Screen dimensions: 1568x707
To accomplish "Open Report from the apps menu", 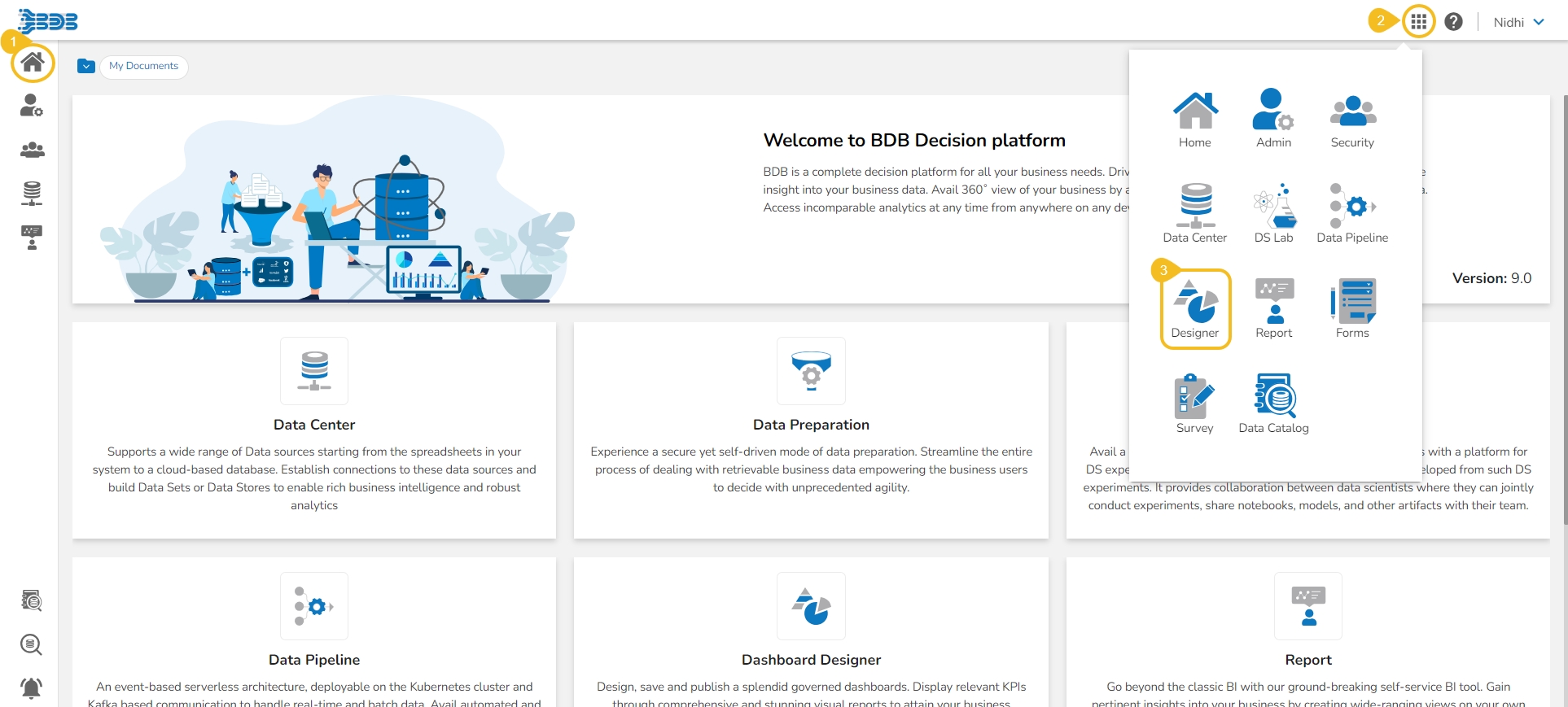I will (1273, 308).
